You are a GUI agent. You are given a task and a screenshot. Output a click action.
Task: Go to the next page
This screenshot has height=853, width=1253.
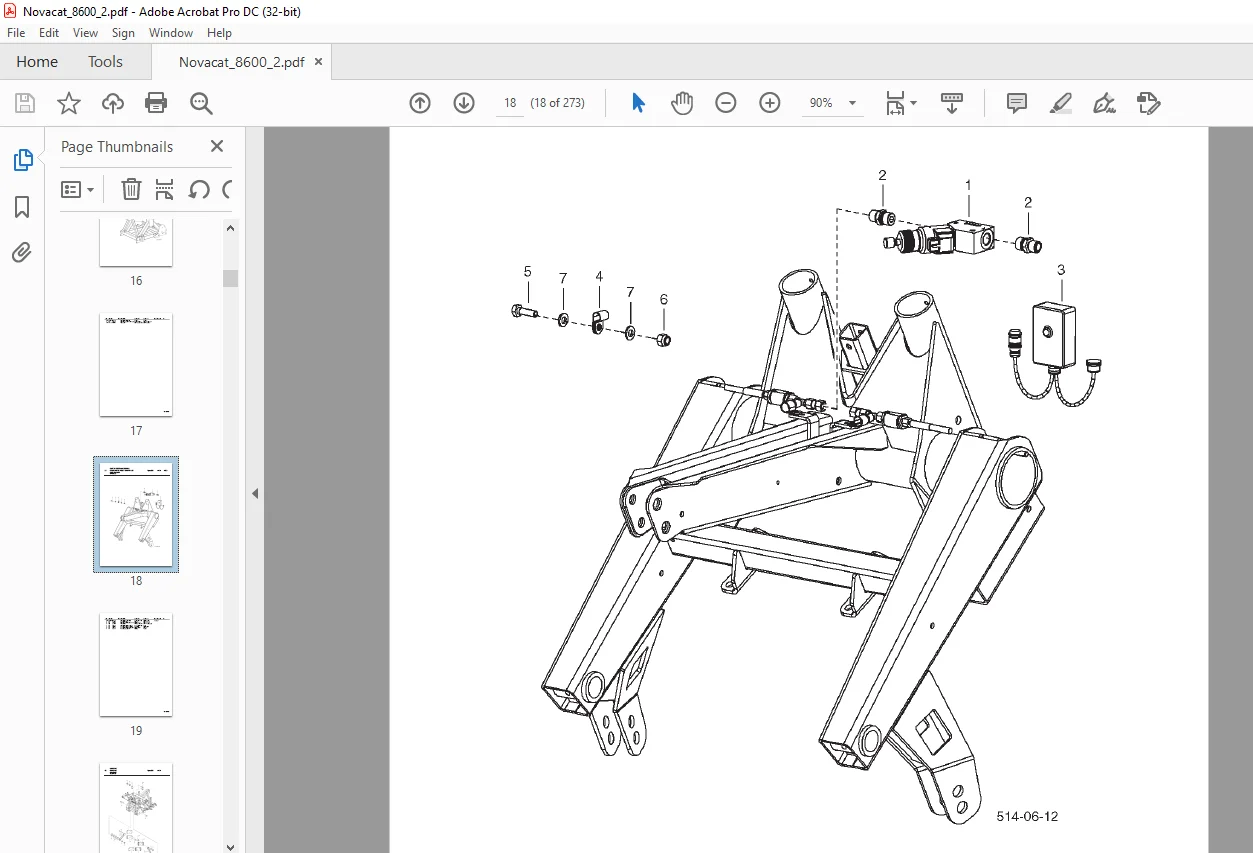point(464,103)
